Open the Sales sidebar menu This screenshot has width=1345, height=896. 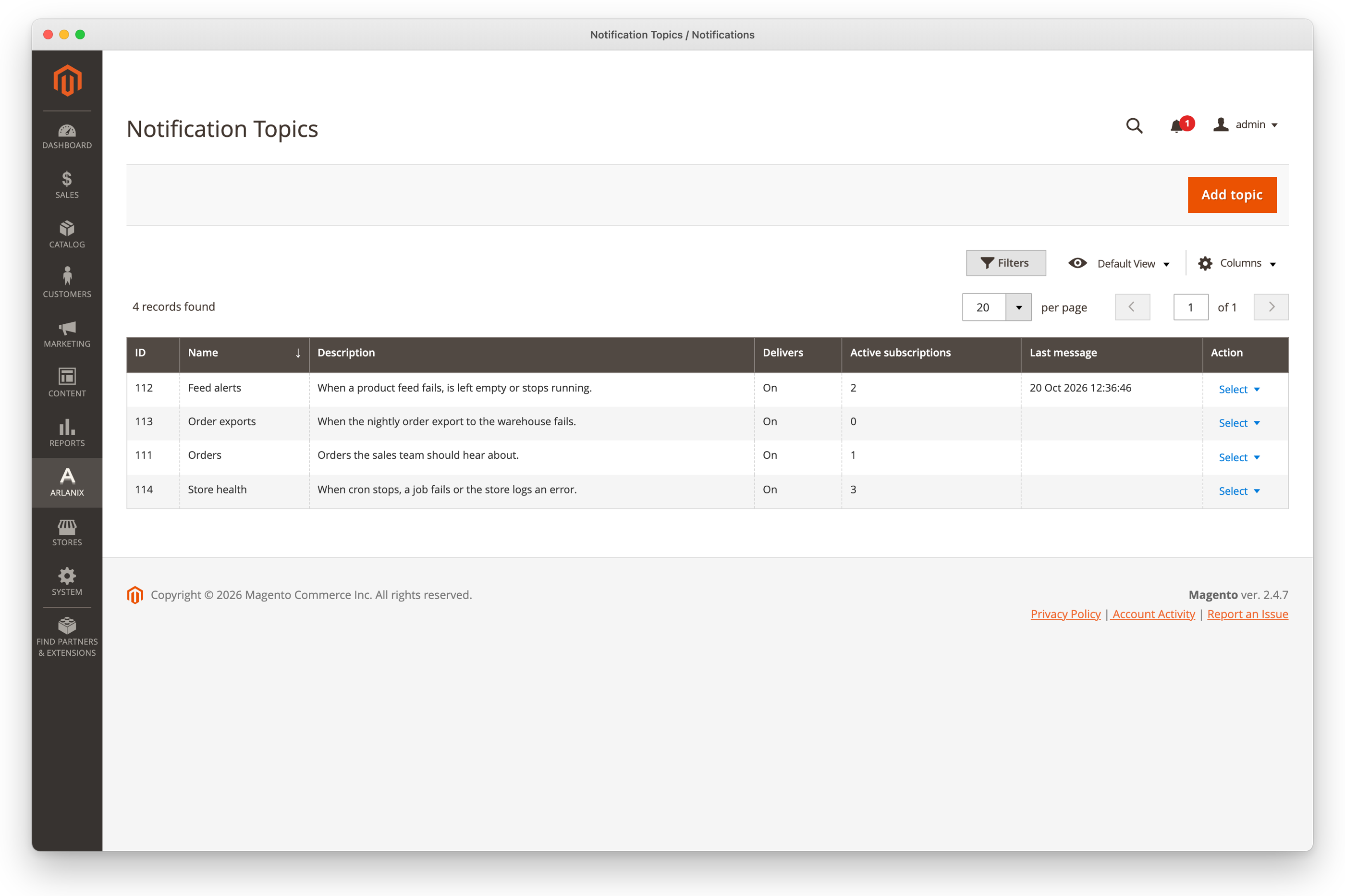(67, 185)
